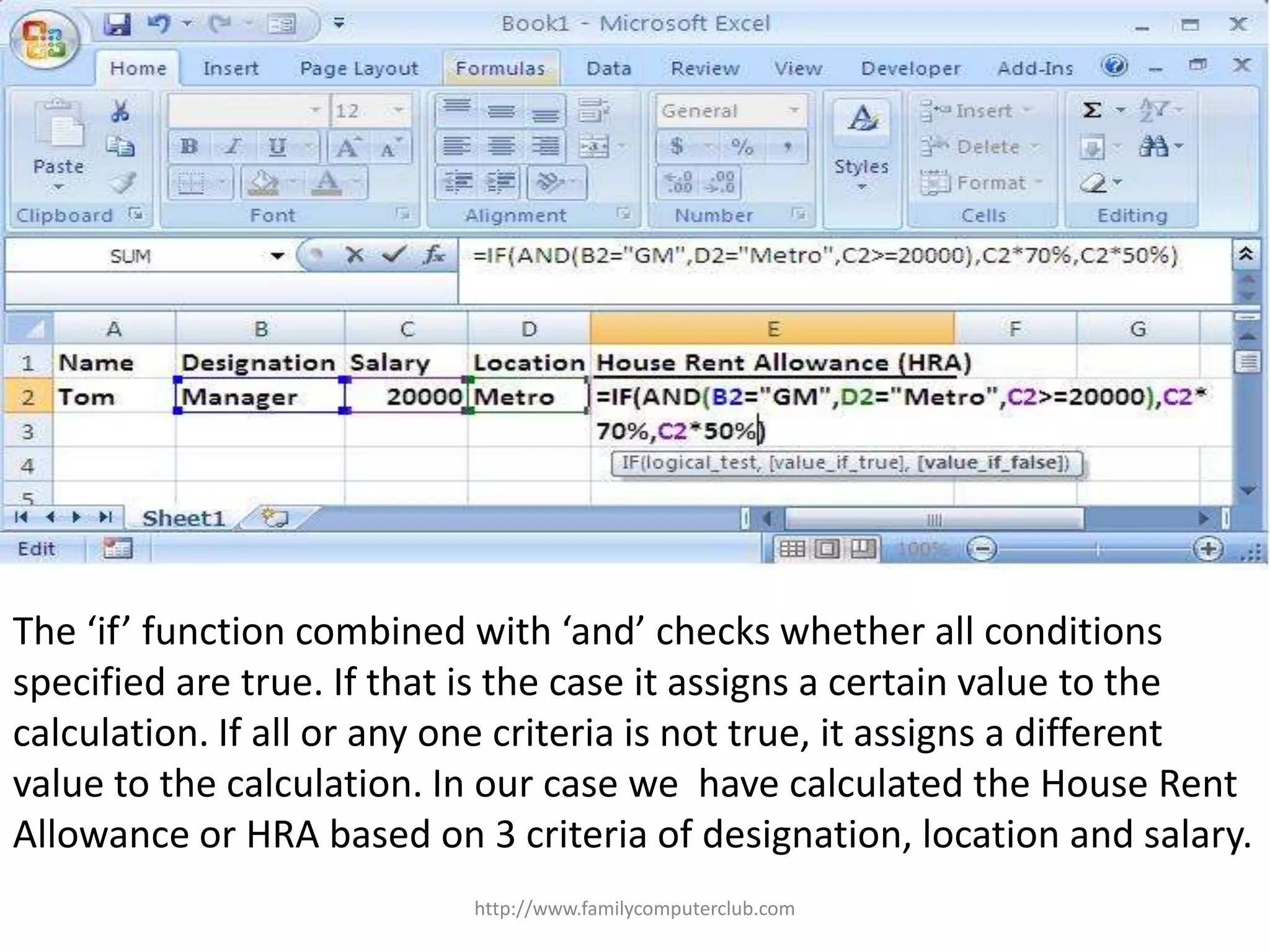Open the Page Layout tab

pos(359,68)
